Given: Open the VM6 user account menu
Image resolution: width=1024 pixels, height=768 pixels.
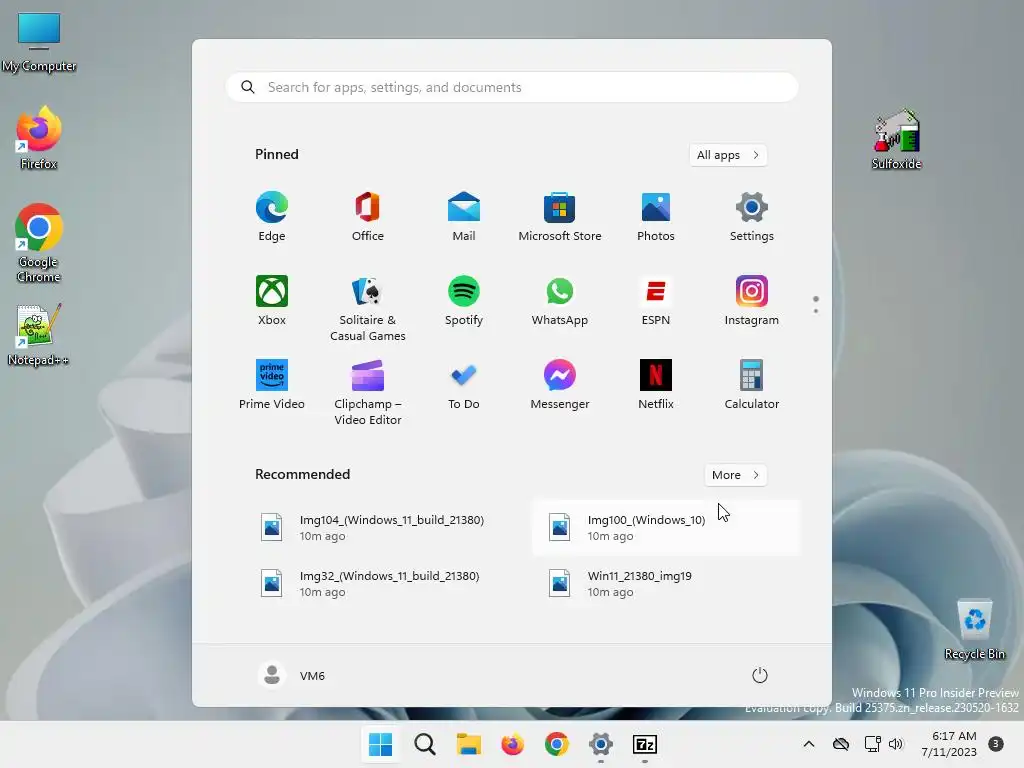Looking at the screenshot, I should (x=292, y=675).
